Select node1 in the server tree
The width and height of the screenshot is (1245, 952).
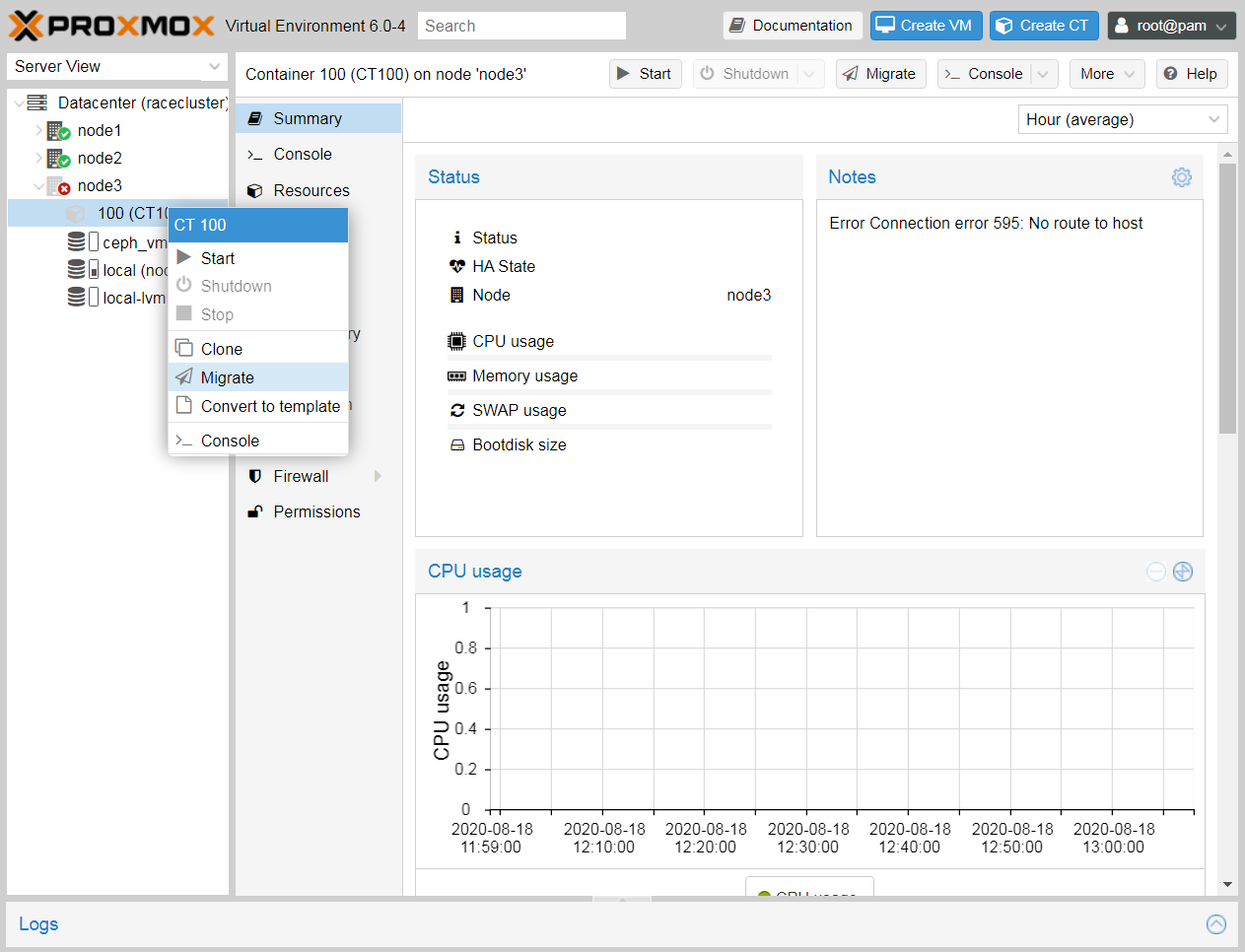[x=100, y=130]
